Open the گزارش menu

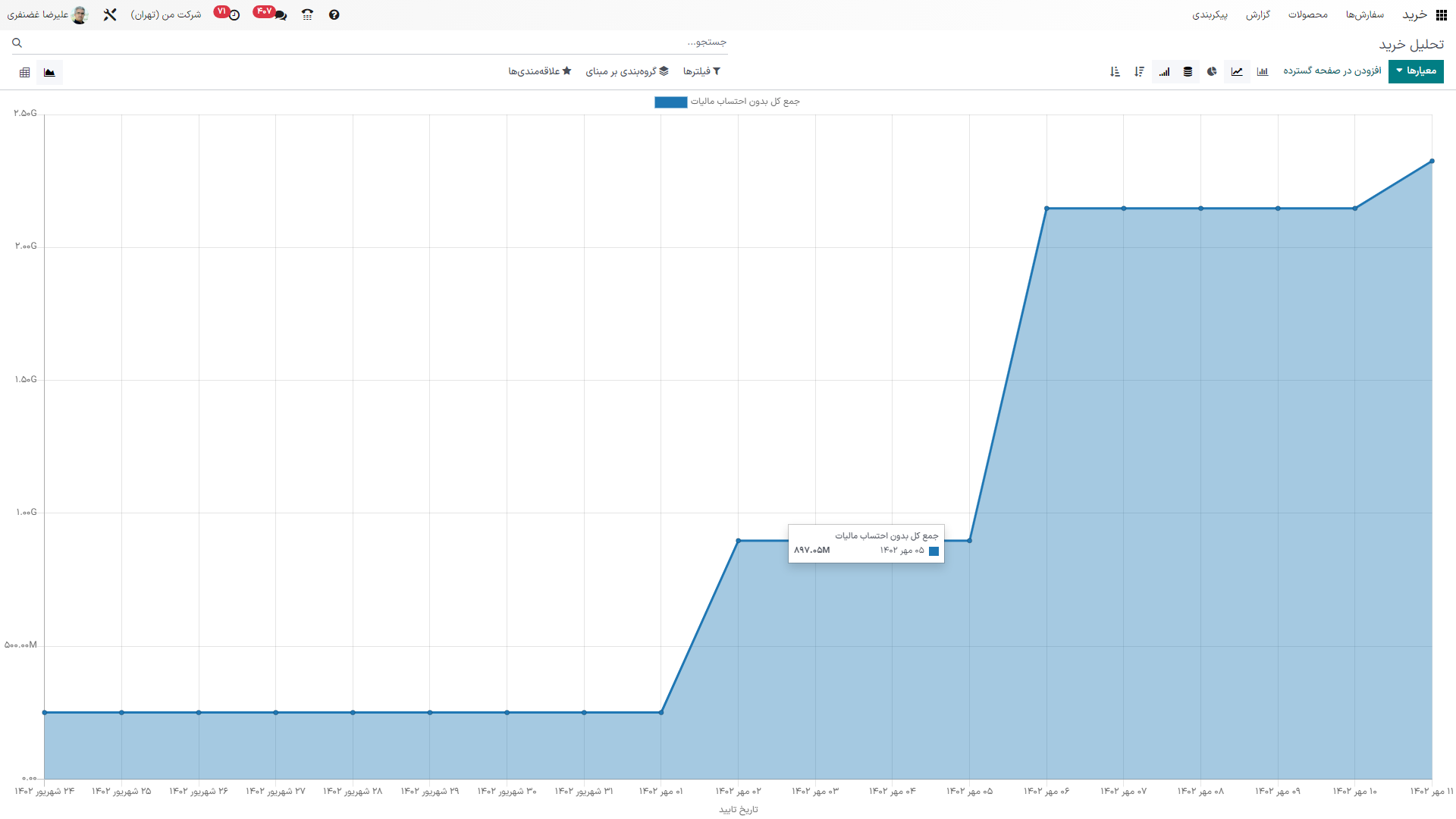(x=1257, y=14)
